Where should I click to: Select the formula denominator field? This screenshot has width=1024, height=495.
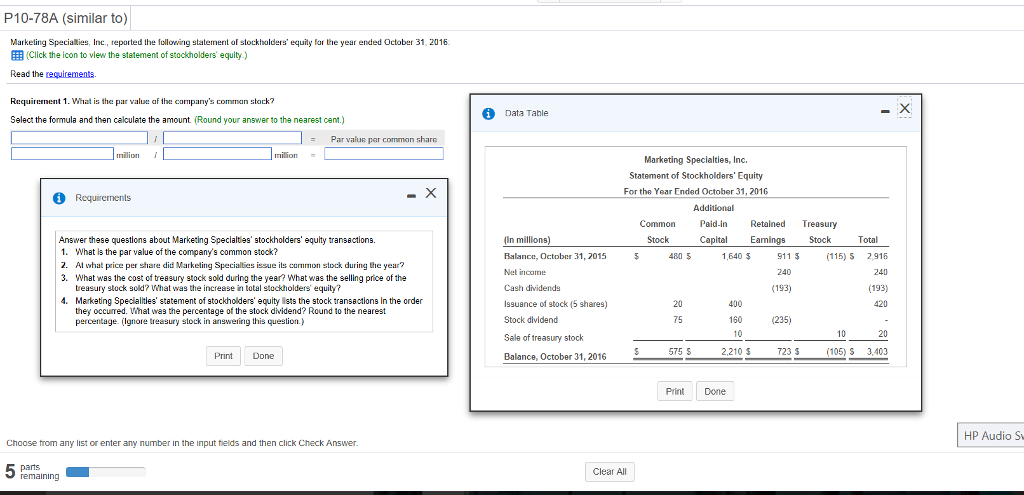pos(232,138)
